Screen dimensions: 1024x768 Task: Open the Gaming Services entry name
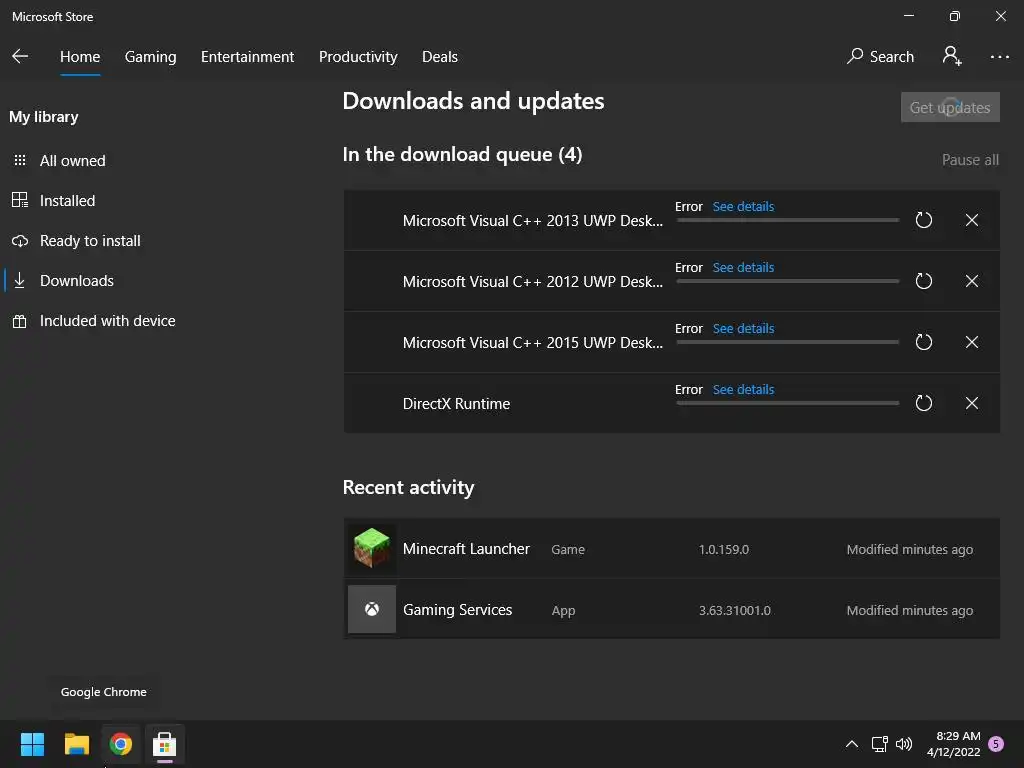coord(458,609)
